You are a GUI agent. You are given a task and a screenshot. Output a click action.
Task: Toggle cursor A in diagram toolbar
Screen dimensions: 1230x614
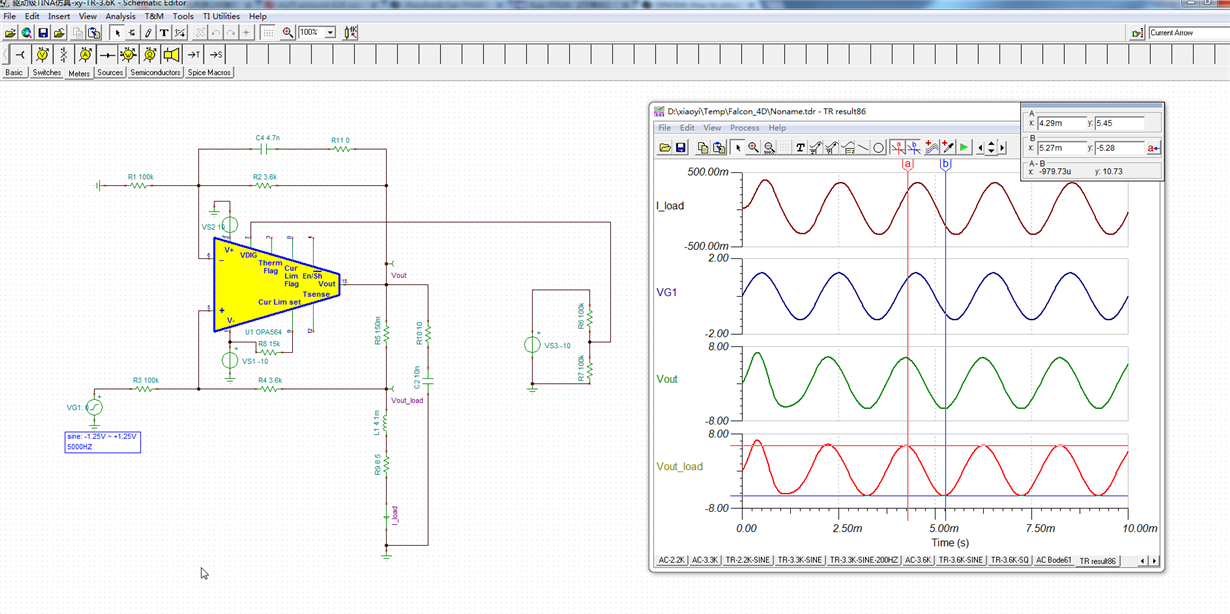(x=898, y=148)
